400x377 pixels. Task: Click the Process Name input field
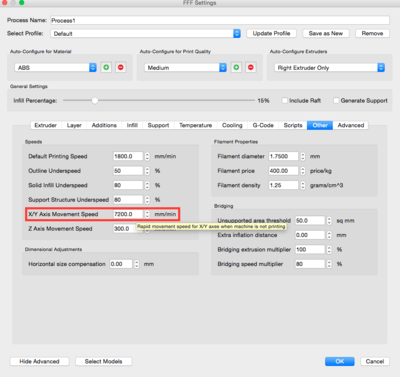220,20
